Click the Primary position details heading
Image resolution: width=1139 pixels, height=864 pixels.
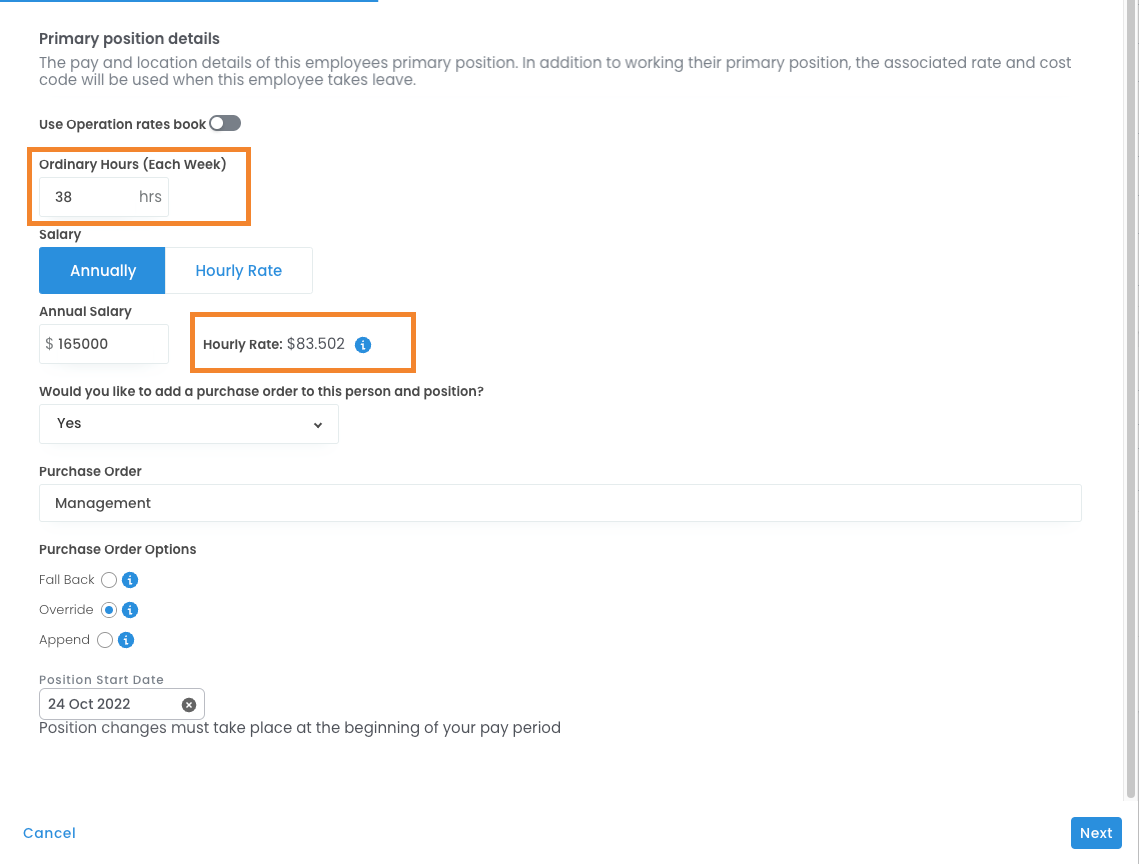(129, 39)
